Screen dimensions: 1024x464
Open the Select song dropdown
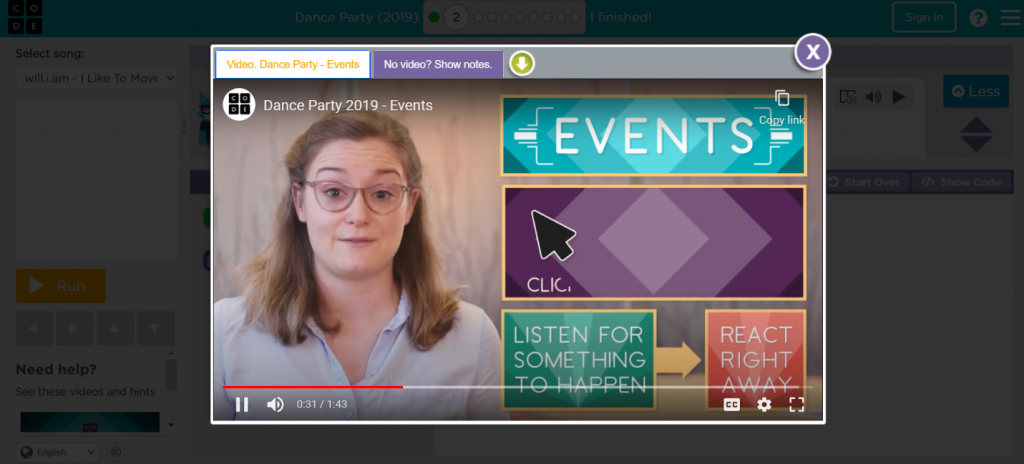click(97, 78)
